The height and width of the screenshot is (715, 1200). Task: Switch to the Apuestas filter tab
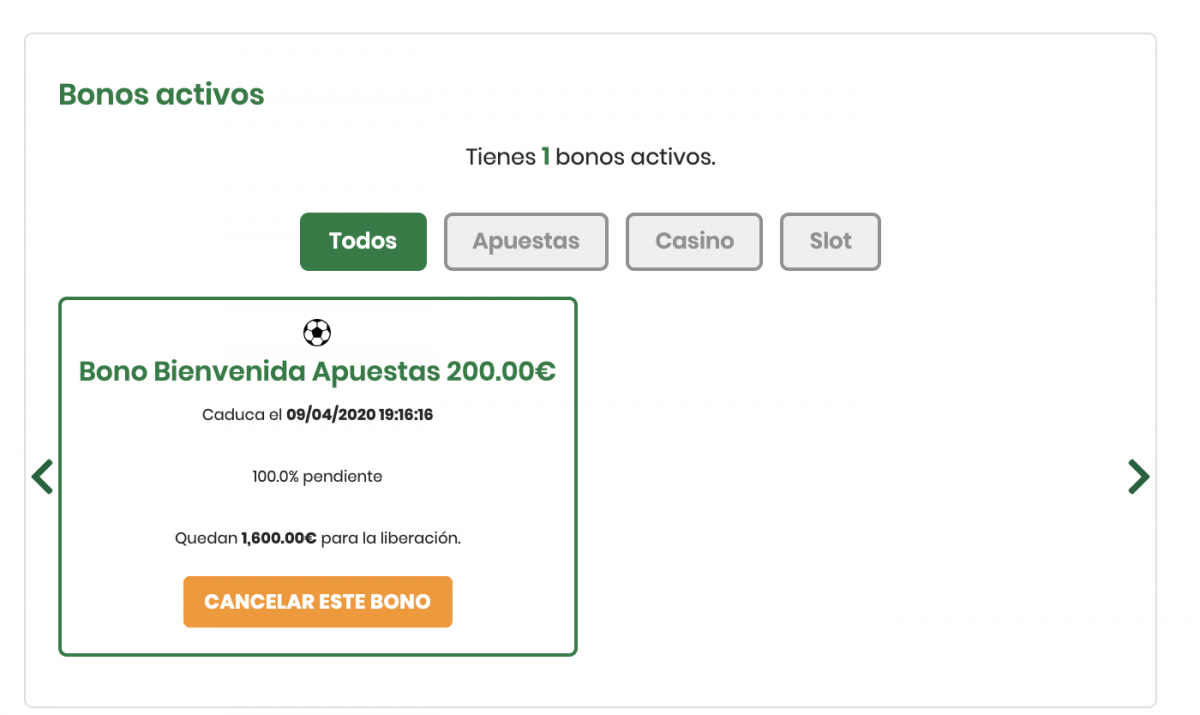(x=526, y=241)
